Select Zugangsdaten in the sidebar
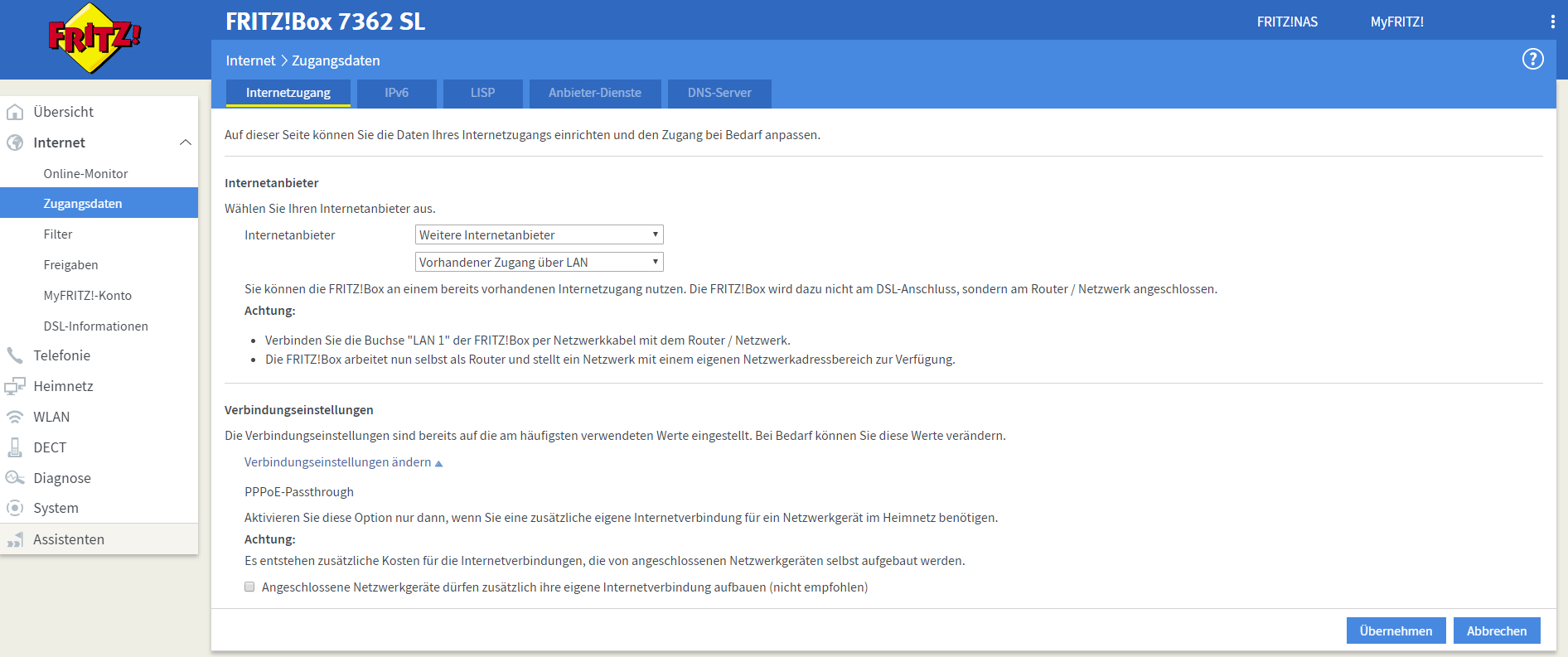Image resolution: width=1568 pixels, height=657 pixels. [x=99, y=203]
